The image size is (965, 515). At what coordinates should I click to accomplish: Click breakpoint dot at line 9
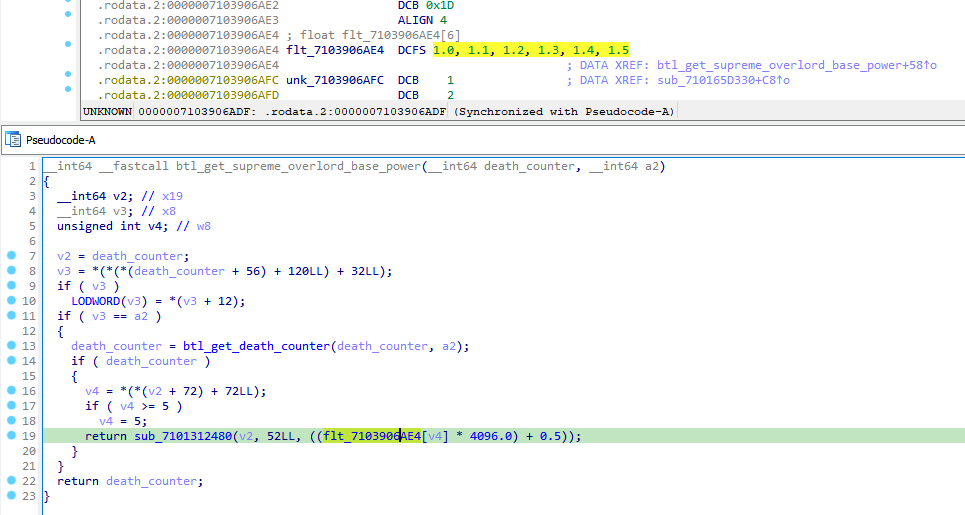(x=11, y=286)
